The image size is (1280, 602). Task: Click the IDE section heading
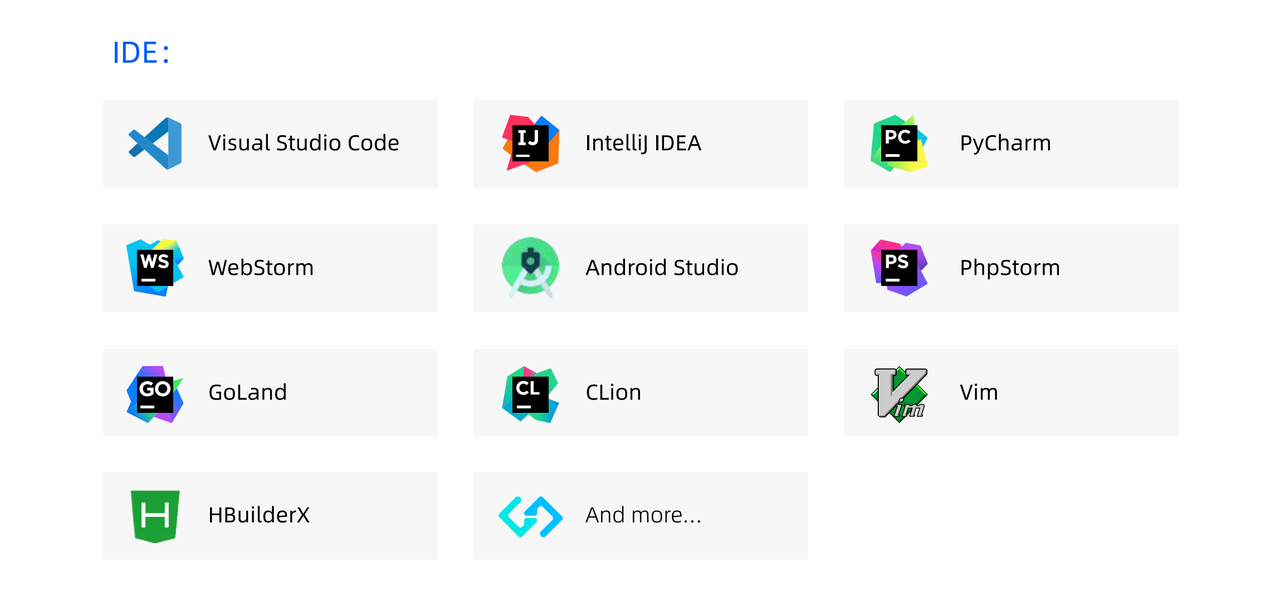pos(141,52)
